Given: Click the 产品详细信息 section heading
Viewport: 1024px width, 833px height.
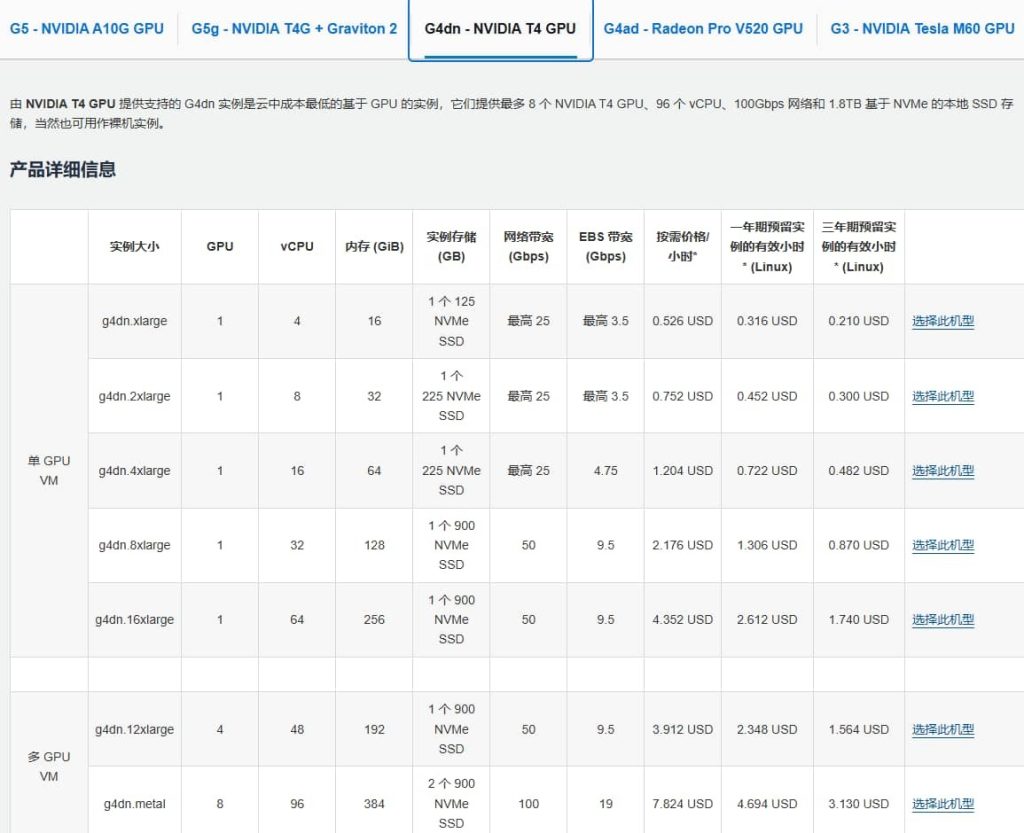Looking at the screenshot, I should [x=62, y=170].
